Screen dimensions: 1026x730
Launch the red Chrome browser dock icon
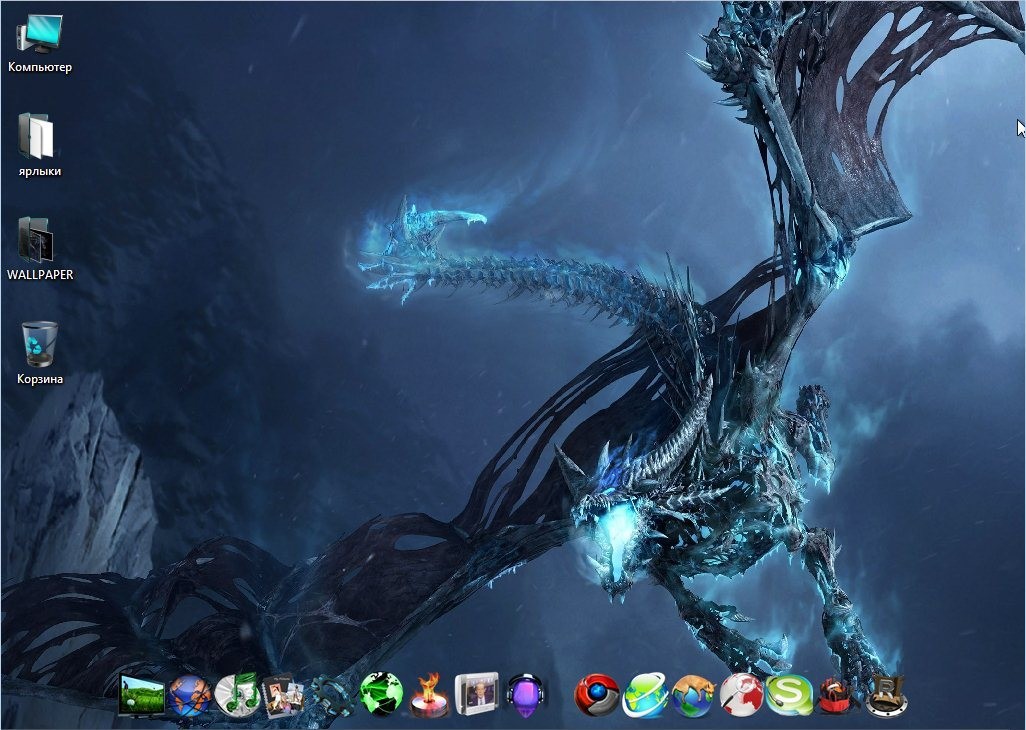point(597,695)
